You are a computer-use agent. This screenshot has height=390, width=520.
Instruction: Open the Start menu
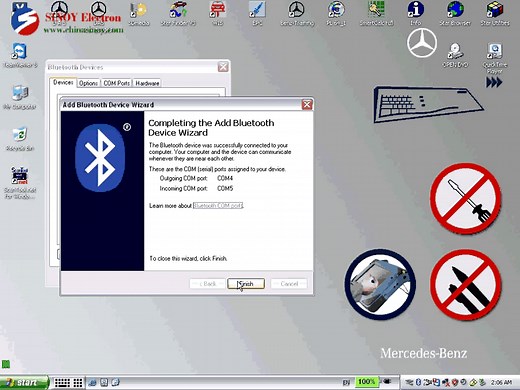pos(24,382)
